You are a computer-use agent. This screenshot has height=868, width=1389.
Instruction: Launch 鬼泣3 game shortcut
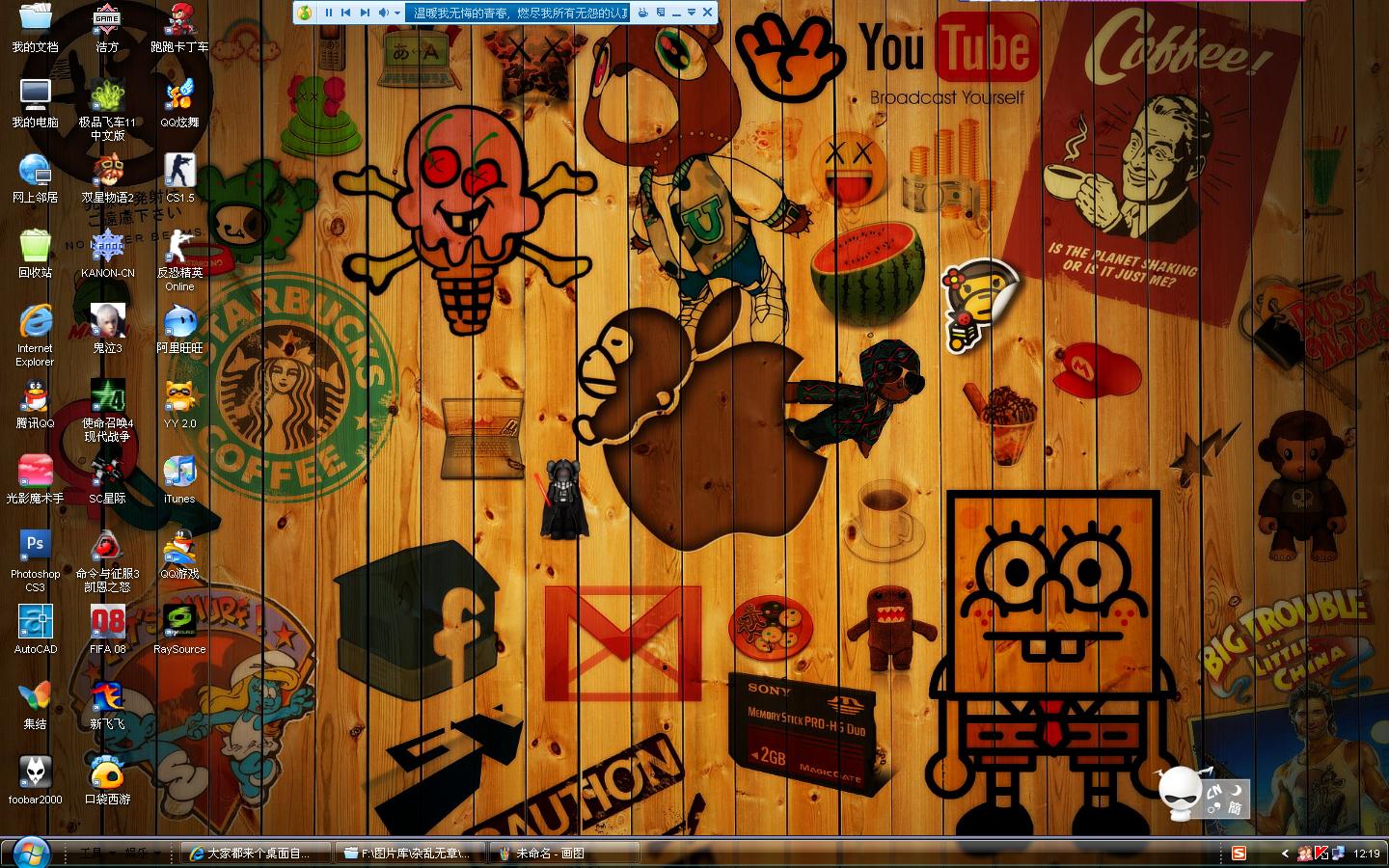107,328
